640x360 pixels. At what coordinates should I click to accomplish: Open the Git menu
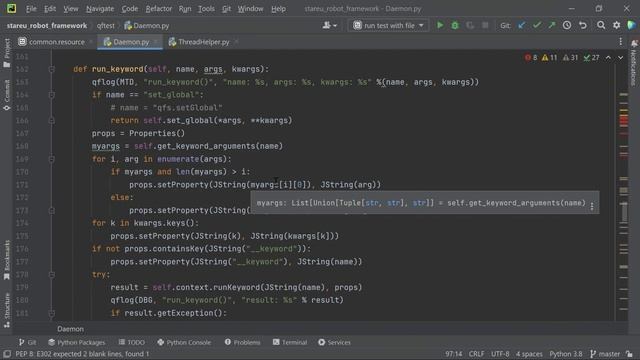pos(227,9)
